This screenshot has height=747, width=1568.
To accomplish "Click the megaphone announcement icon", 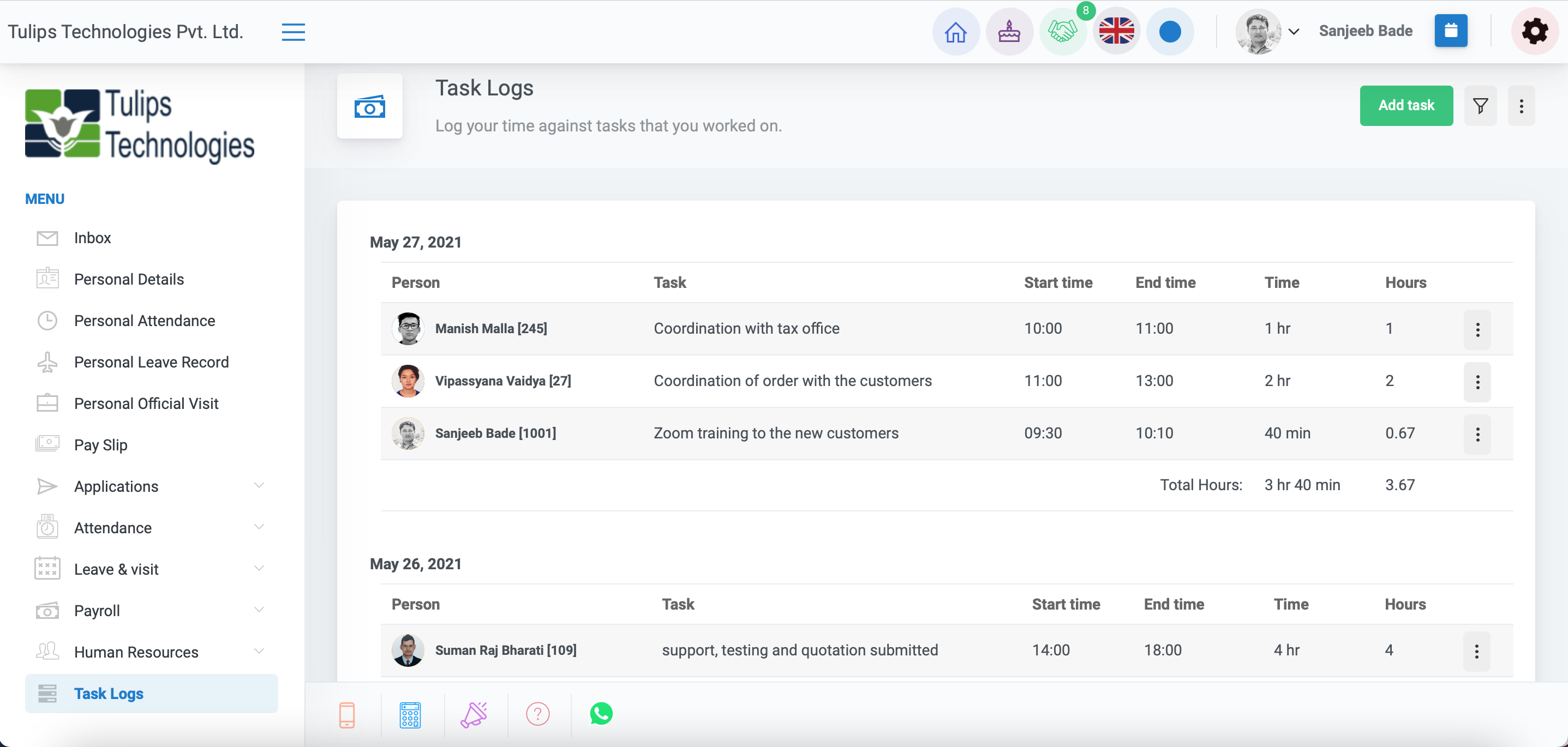I will click(474, 714).
